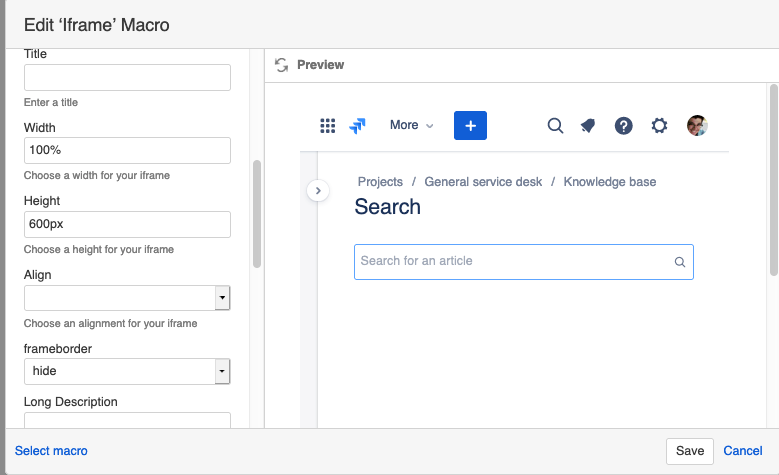
Task: Click the Cancel link
Action: tap(742, 451)
